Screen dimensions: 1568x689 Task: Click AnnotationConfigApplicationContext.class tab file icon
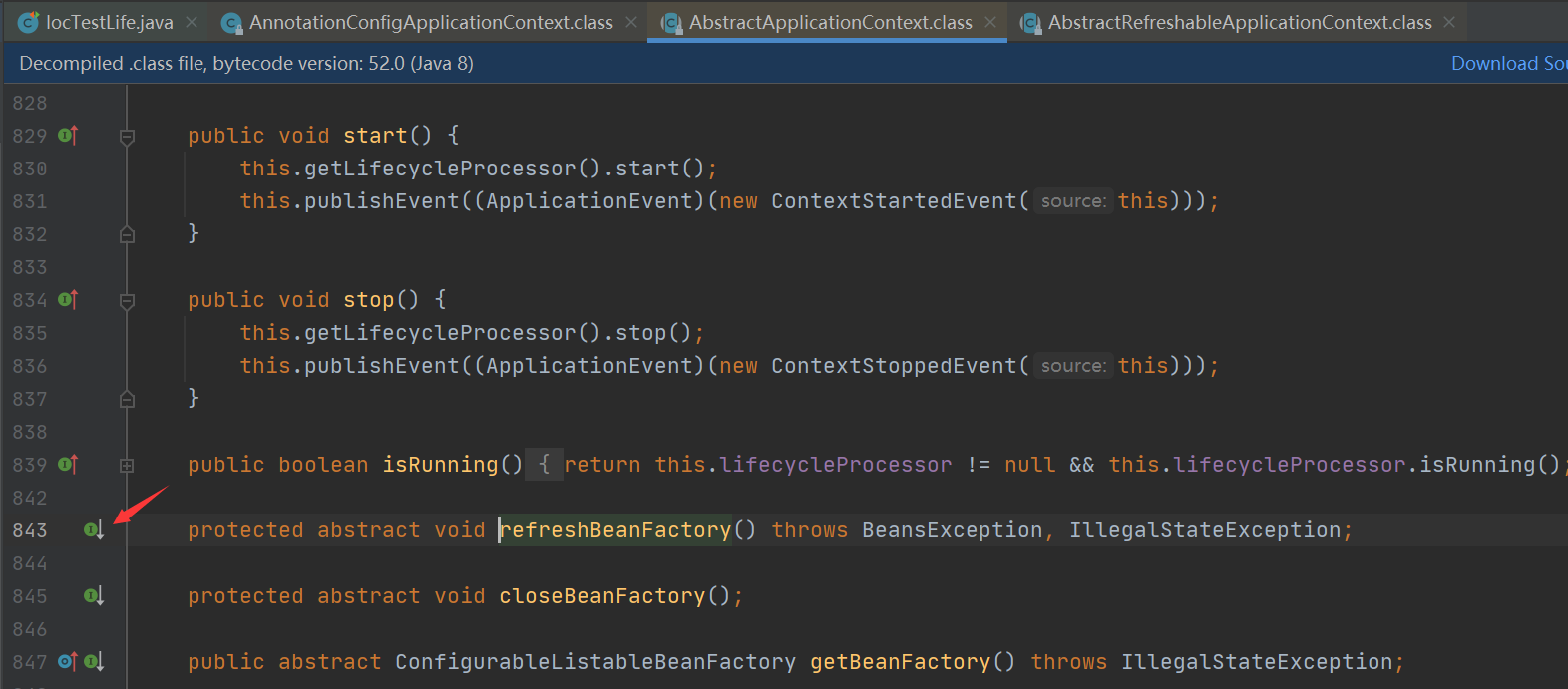click(x=231, y=22)
